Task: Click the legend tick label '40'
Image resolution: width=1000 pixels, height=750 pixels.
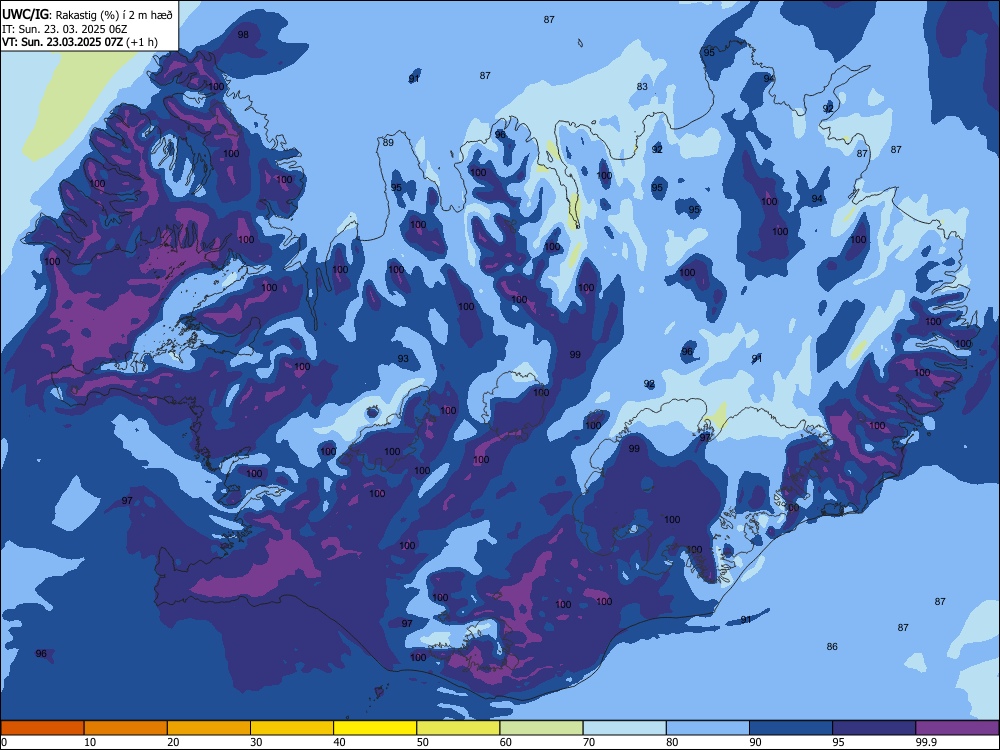Action: click(339, 742)
